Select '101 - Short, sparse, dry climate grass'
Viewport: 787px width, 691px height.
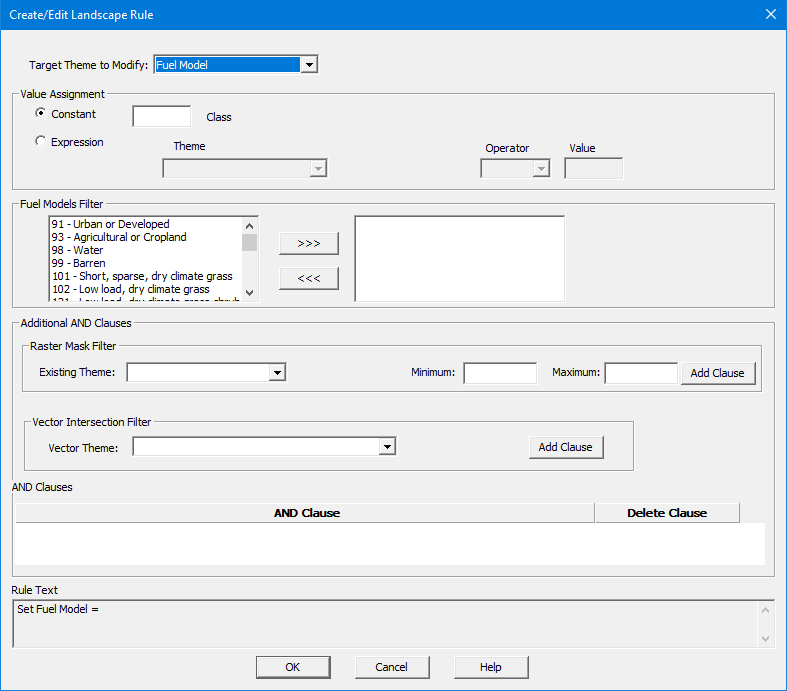[143, 276]
